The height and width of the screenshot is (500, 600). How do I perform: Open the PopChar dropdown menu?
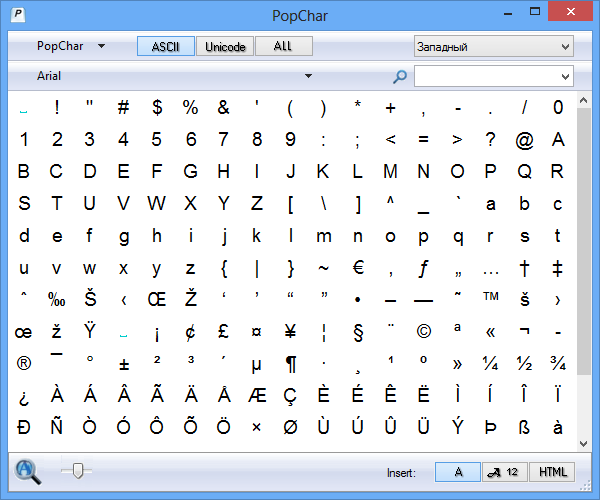click(70, 46)
